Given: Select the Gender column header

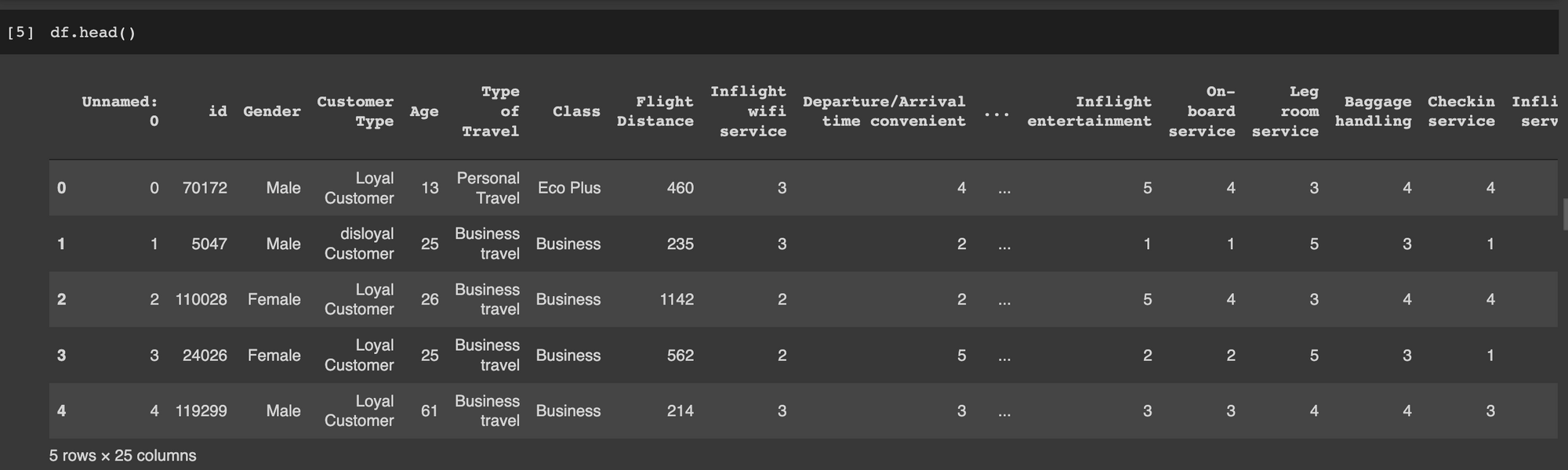Looking at the screenshot, I should pos(272,111).
